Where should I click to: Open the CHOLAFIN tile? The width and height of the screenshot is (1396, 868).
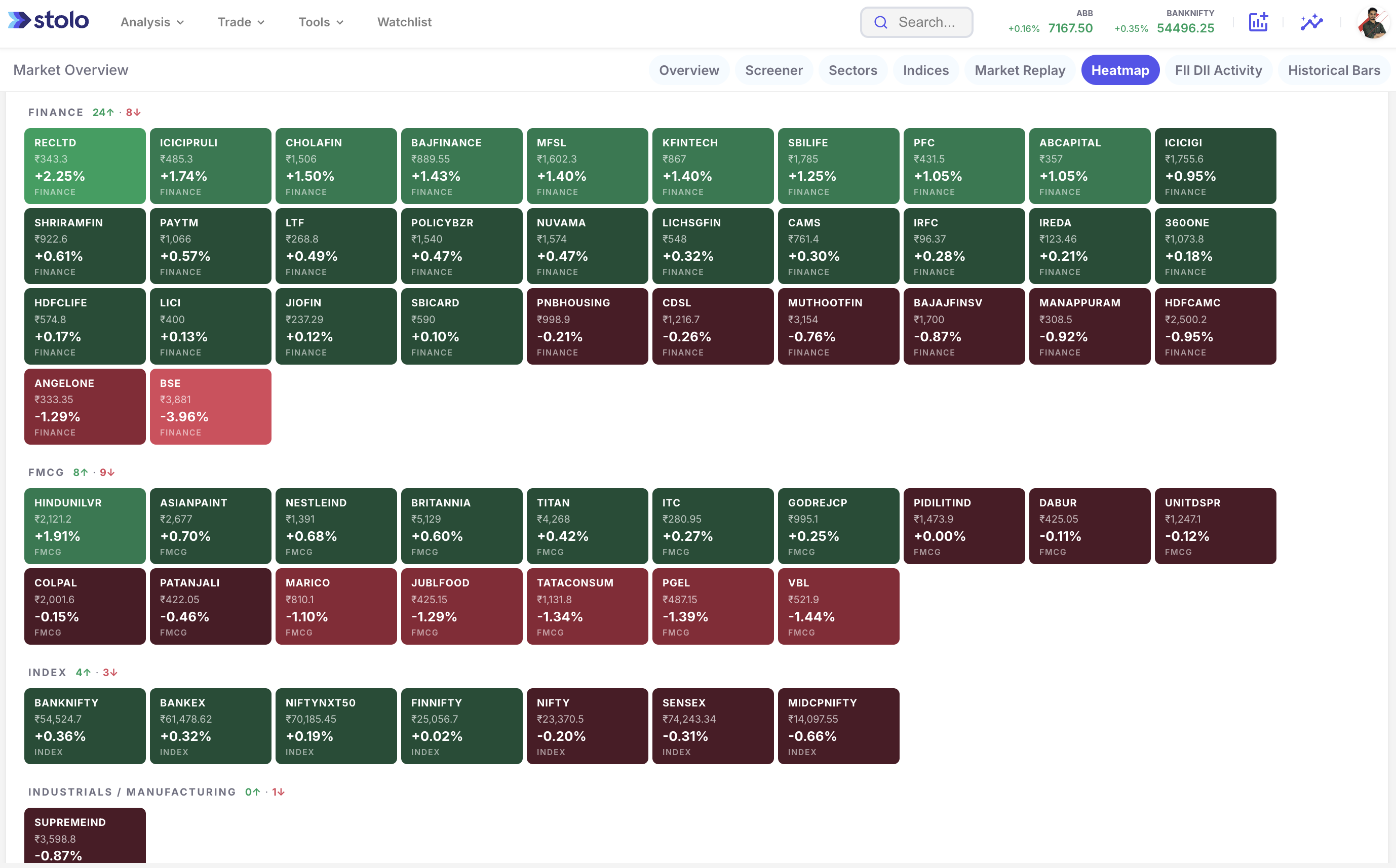(336, 166)
